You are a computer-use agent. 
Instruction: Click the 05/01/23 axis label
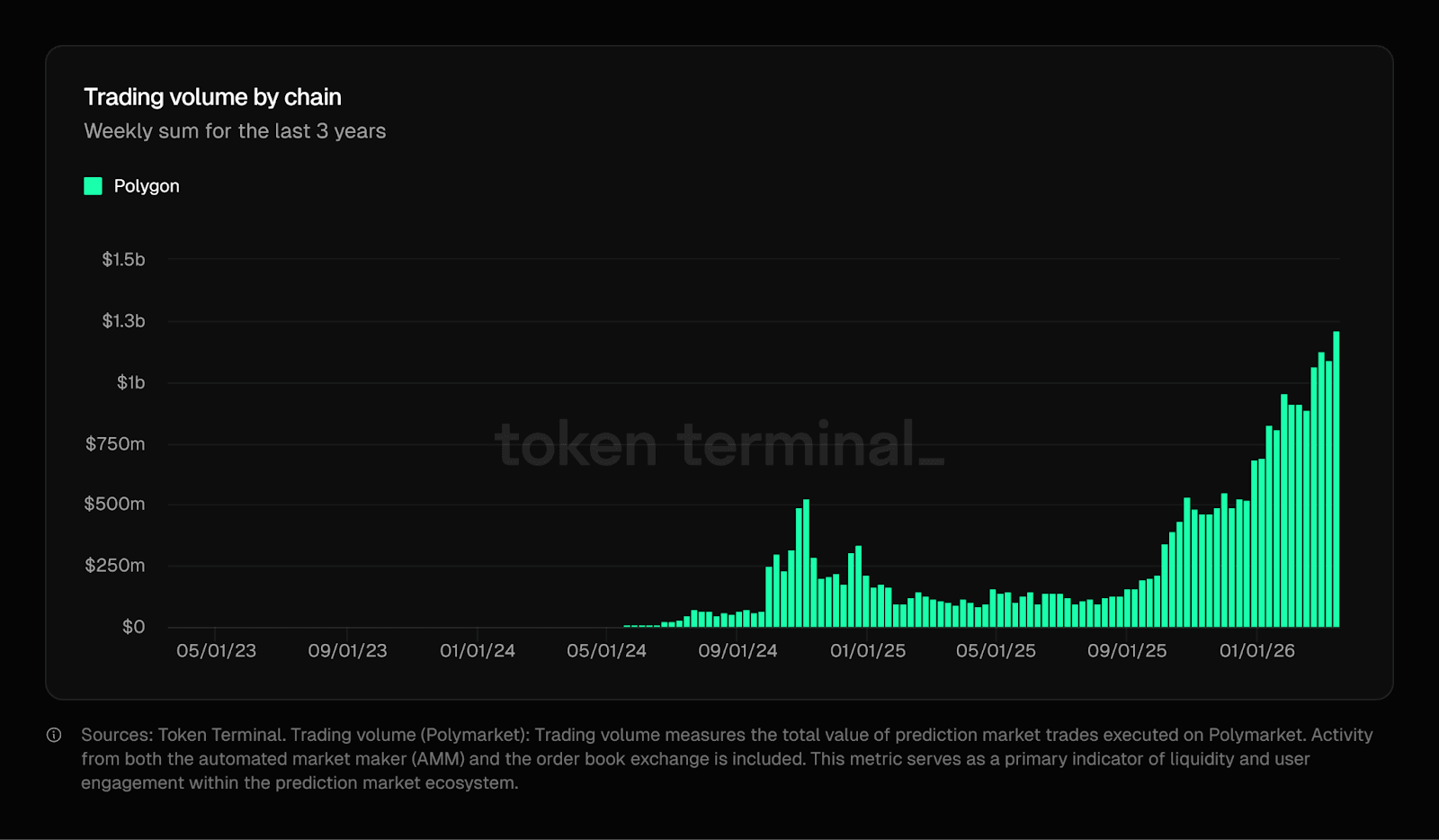[x=216, y=650]
